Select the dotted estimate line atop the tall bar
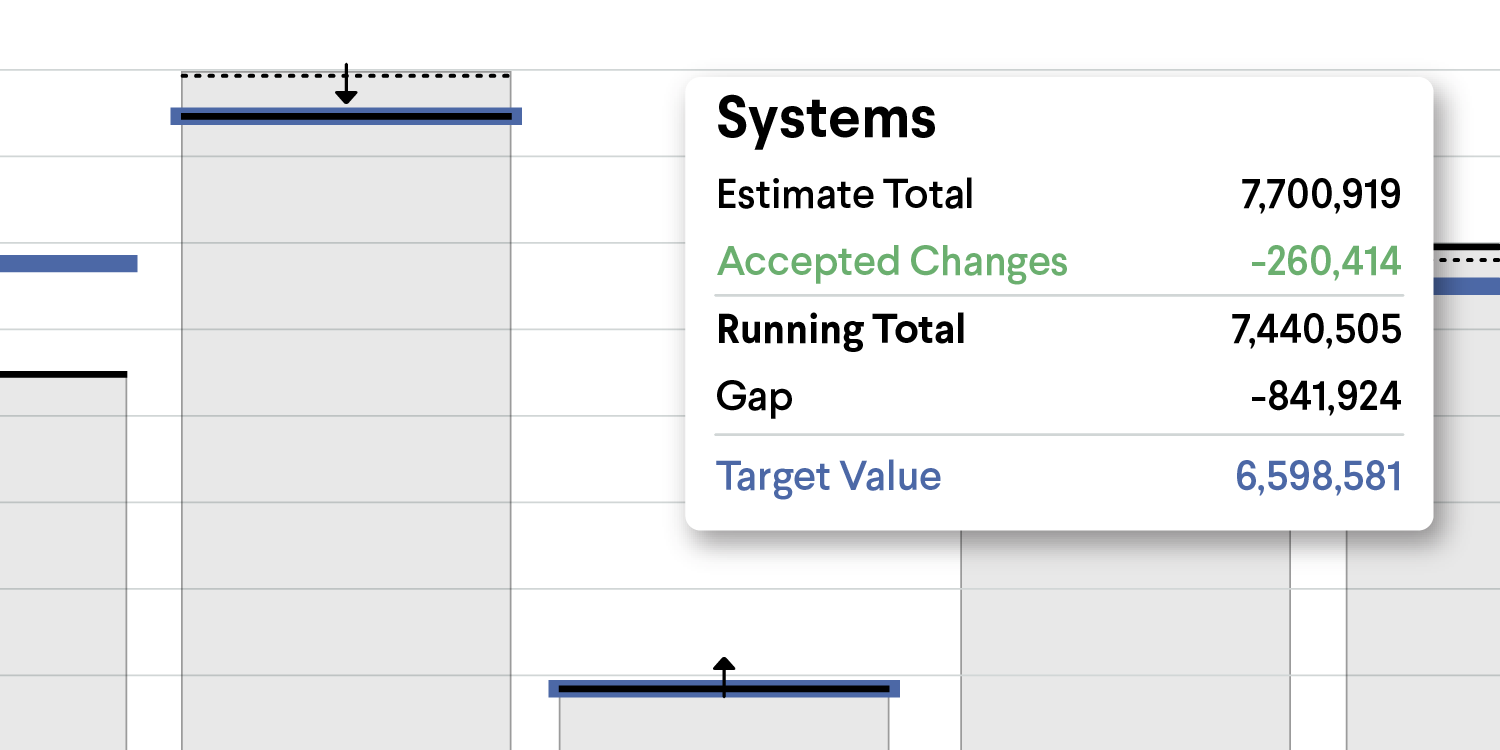The height and width of the screenshot is (750, 1500). (346, 75)
